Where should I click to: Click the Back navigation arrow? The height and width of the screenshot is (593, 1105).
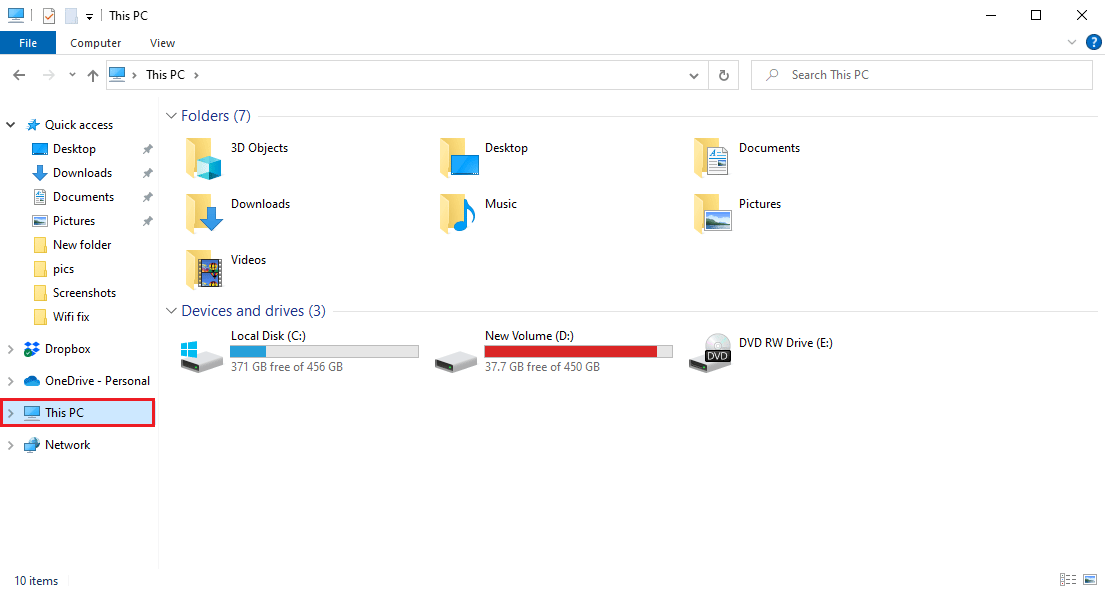tap(19, 75)
